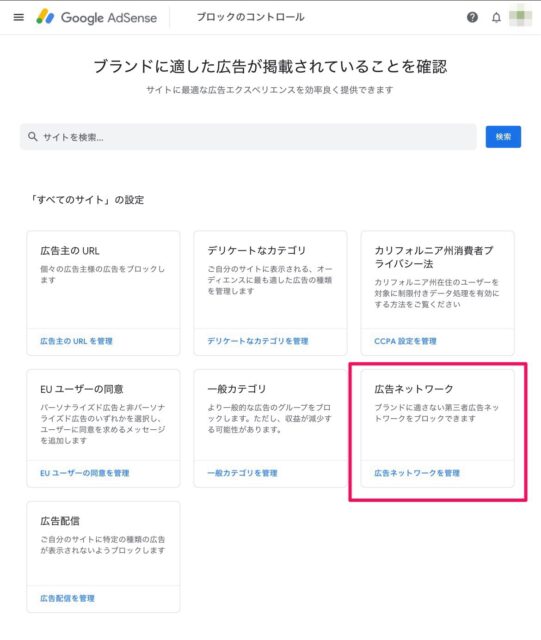The image size is (541, 640).
Task: Open 一般カテゴリを管理 link
Action: pyautogui.click(x=243, y=473)
